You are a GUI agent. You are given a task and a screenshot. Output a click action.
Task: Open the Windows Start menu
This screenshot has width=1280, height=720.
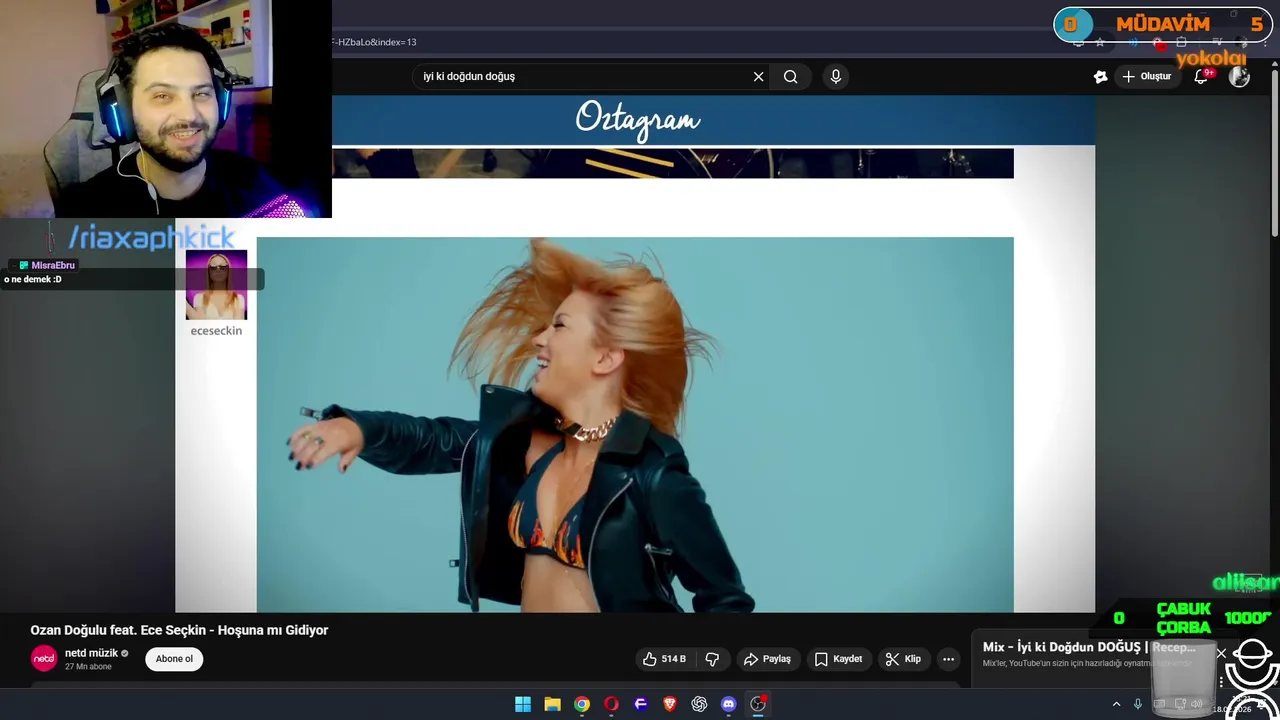tap(523, 704)
